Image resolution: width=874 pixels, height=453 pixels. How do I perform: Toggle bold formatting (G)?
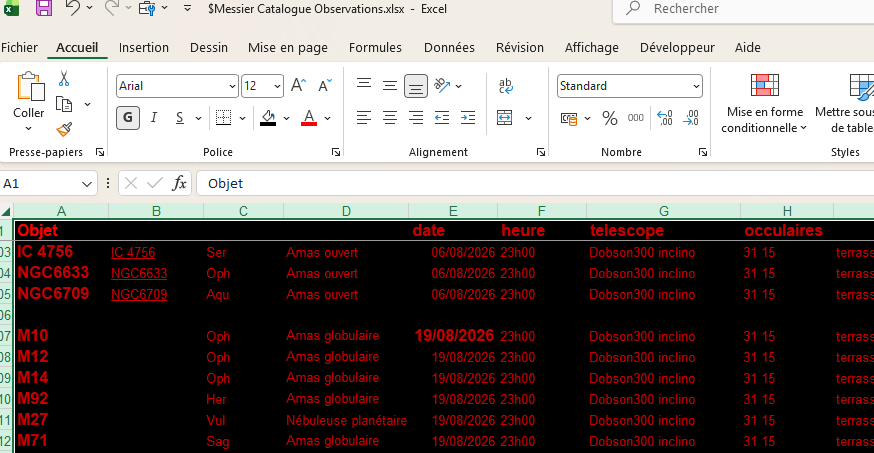pos(128,118)
